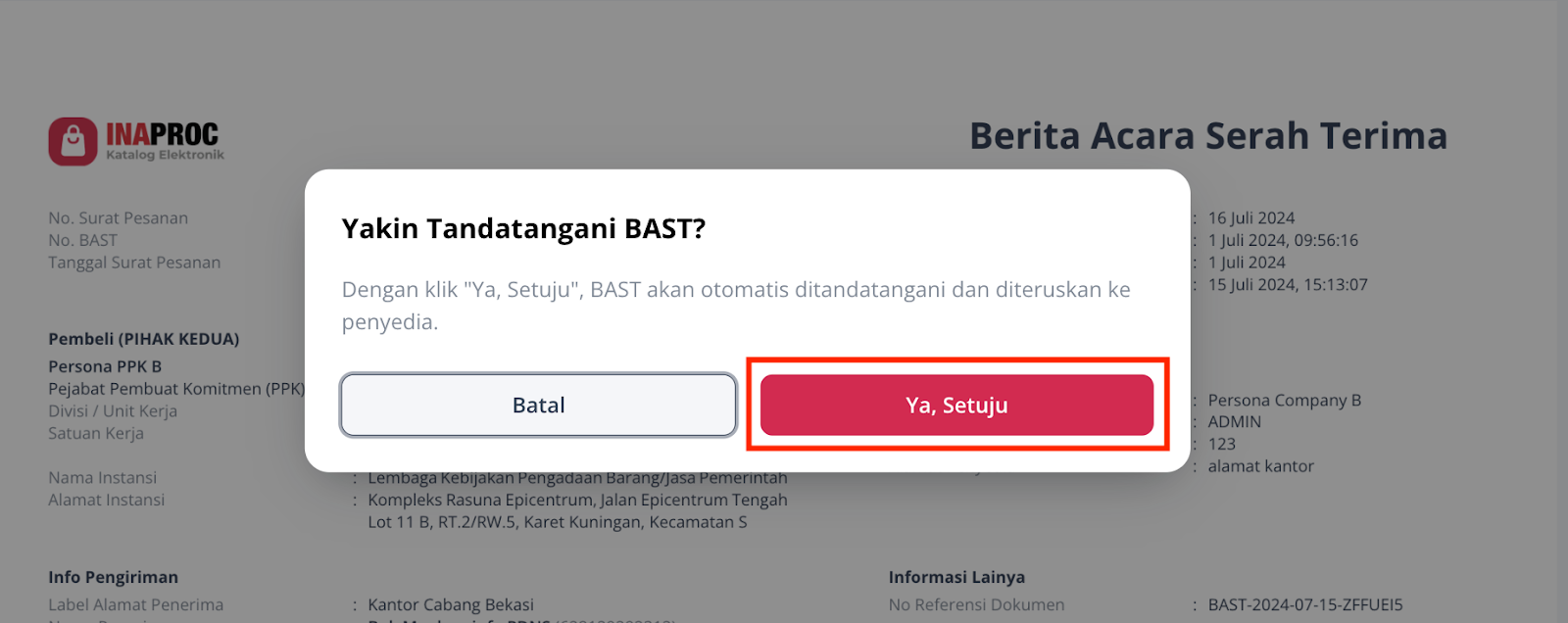Click the Pembeli (PIHAK KEDUA) section heading
This screenshot has height=623, width=1568.
pos(143,338)
